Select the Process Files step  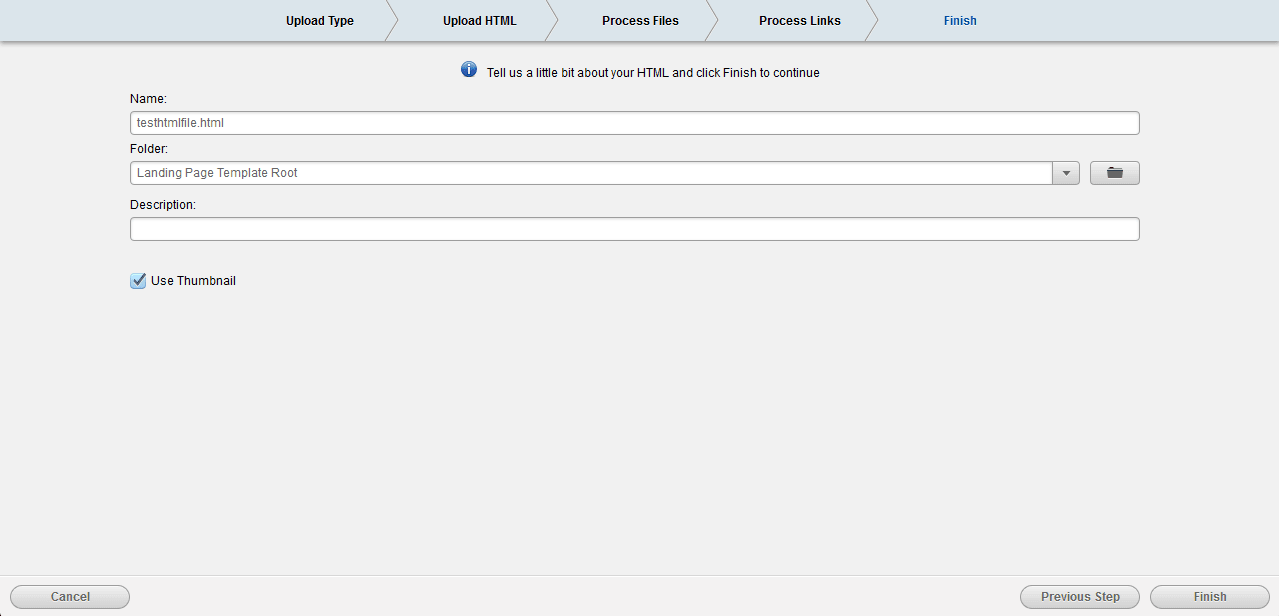click(639, 20)
